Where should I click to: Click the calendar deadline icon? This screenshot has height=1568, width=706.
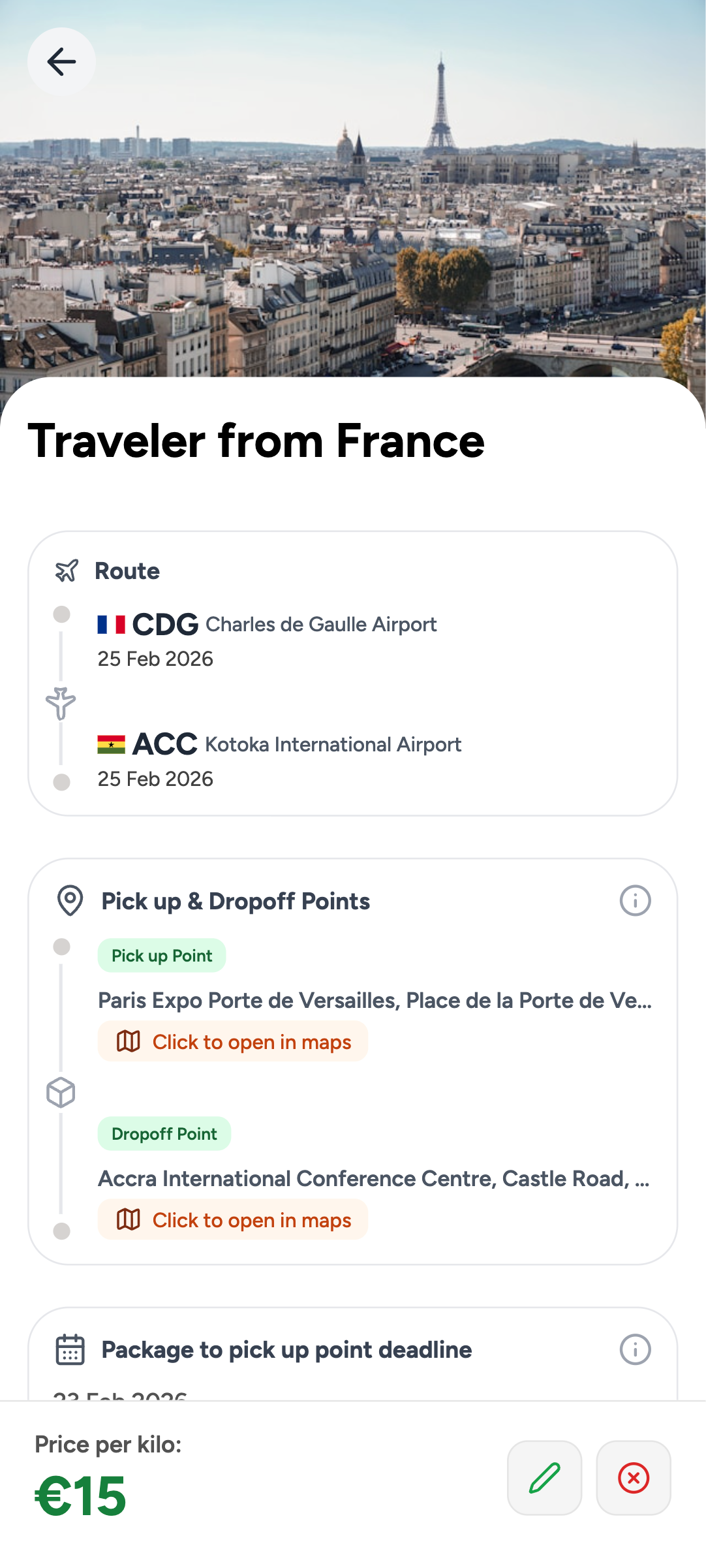pos(70,1349)
